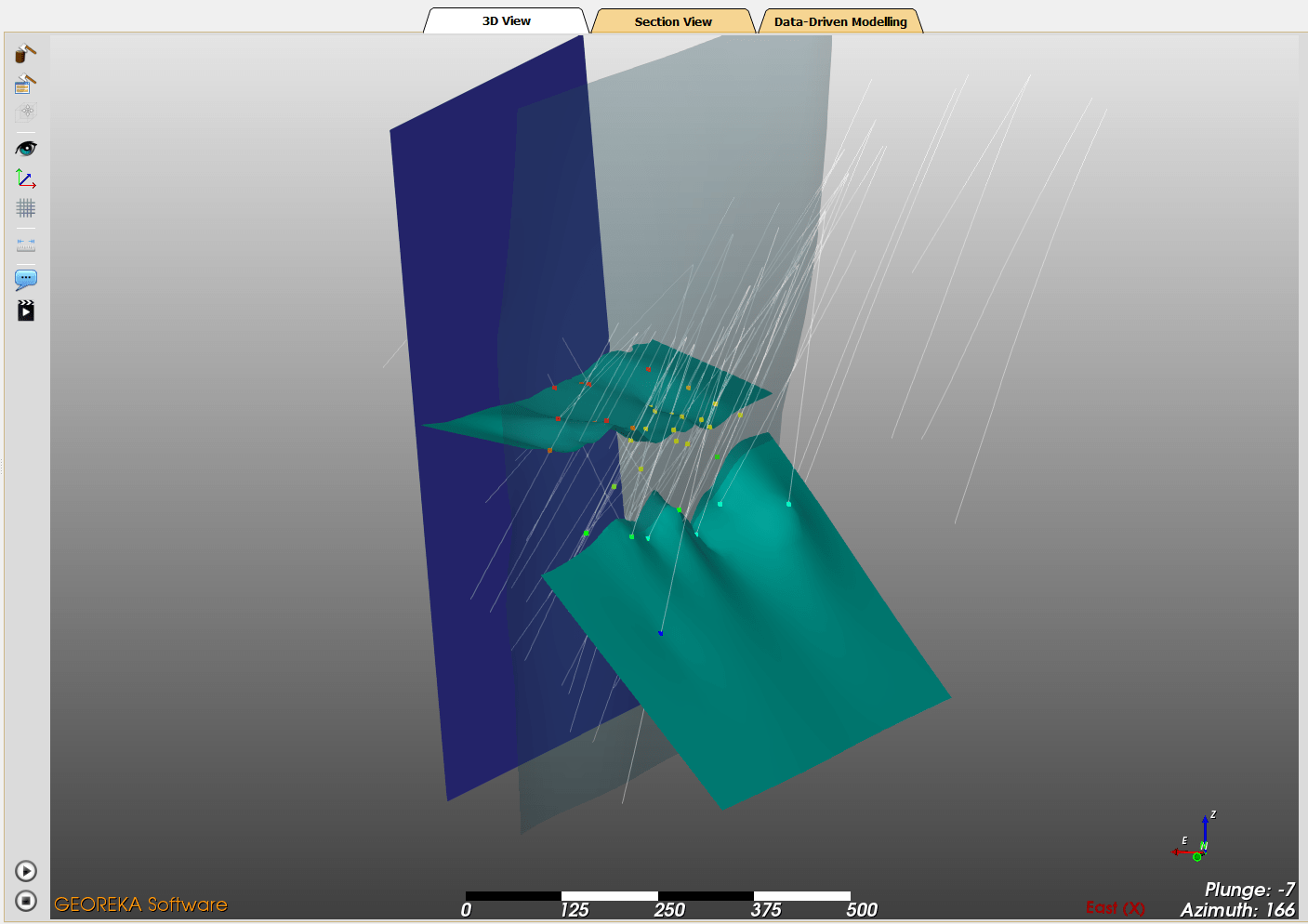
Task: Click the red East (X) label
Action: pos(1115,908)
